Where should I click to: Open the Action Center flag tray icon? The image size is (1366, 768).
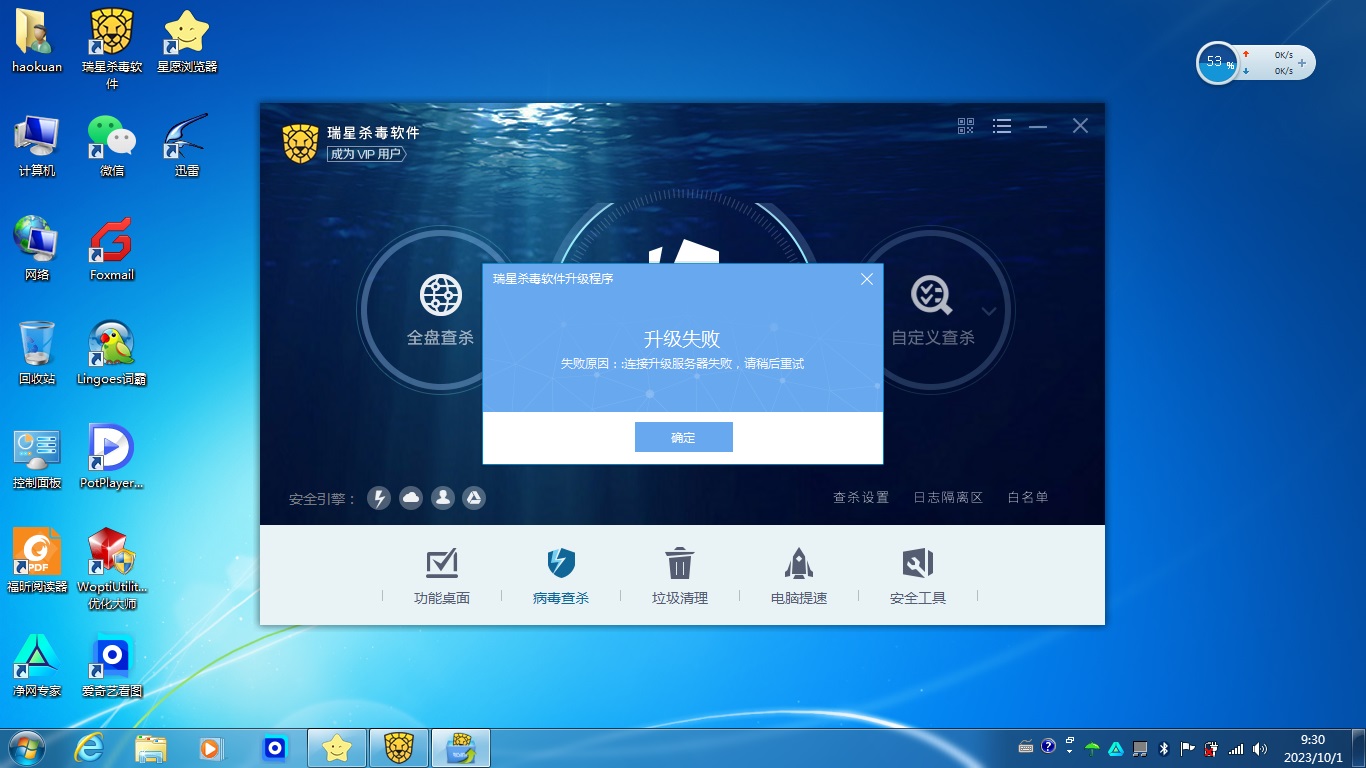pos(1187,748)
